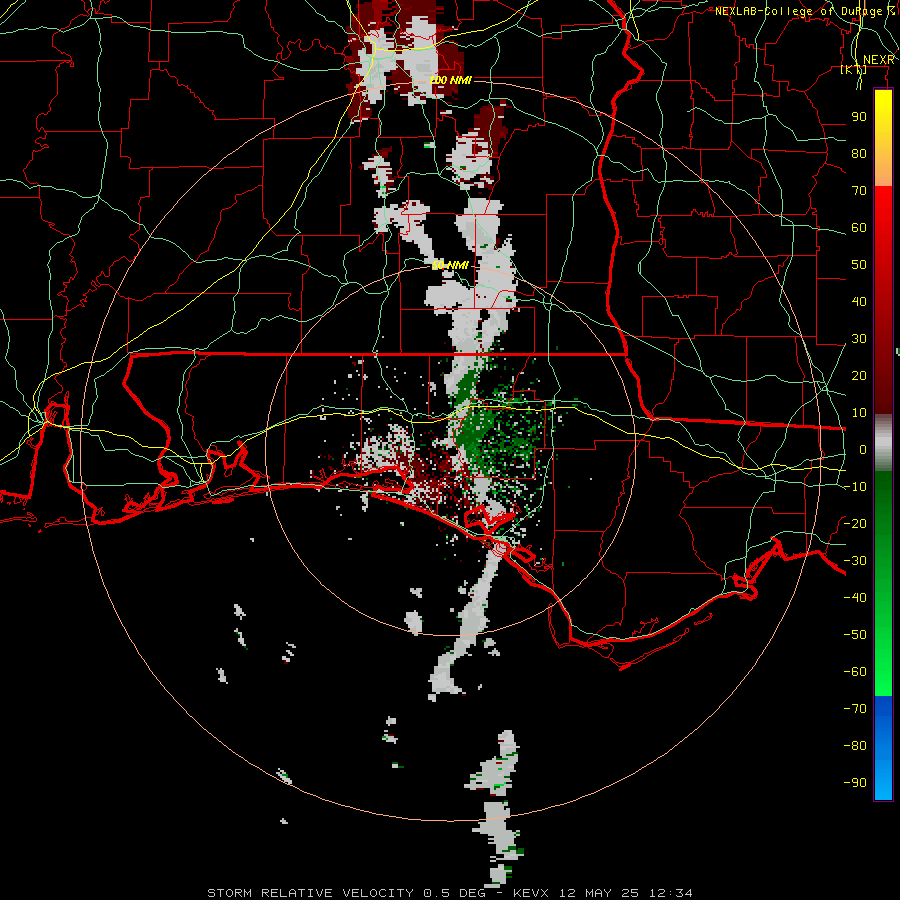Click the 0 value on velocity scale
The width and height of the screenshot is (900, 900).
click(x=863, y=450)
